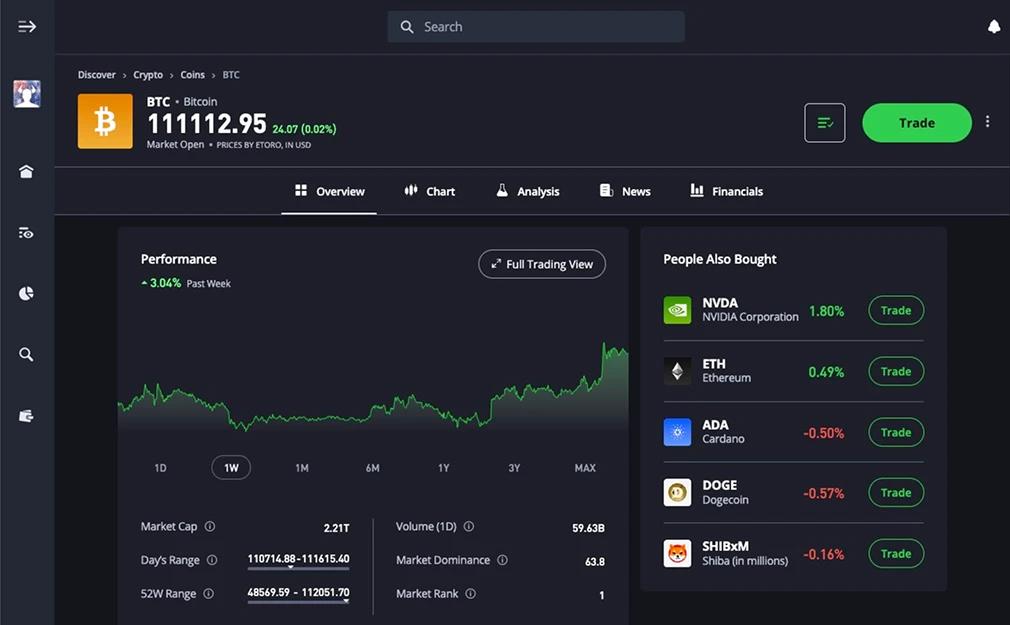1010x625 pixels.
Task: Open the Watchlist eye icon in sidebar
Action: [x=26, y=233]
